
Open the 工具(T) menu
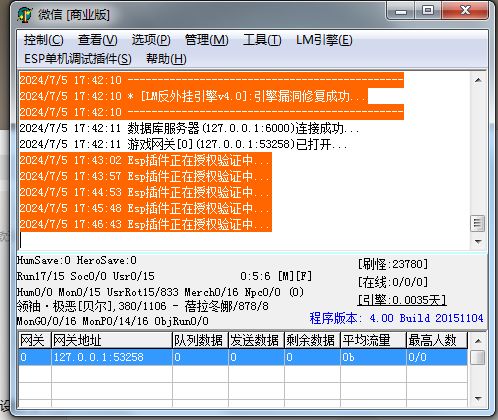[262, 40]
